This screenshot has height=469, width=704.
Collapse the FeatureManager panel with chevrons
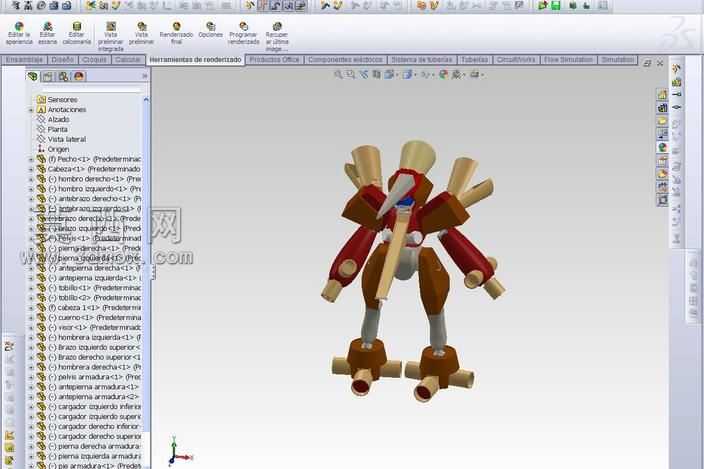145,76
